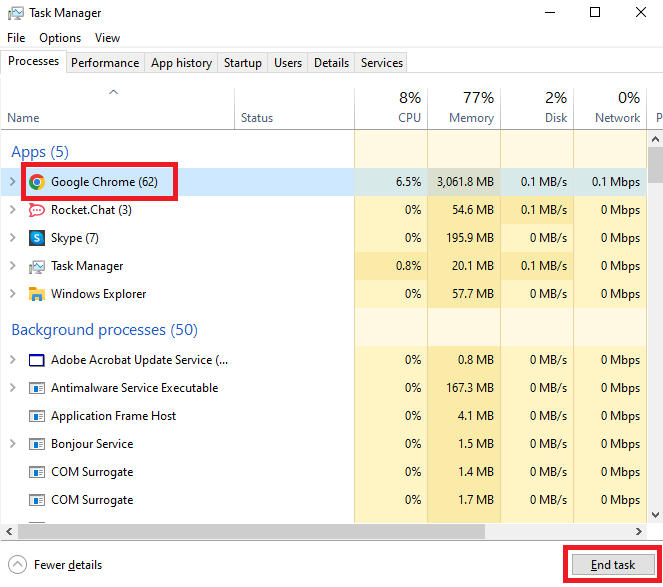Switch to the Services tab

point(382,63)
